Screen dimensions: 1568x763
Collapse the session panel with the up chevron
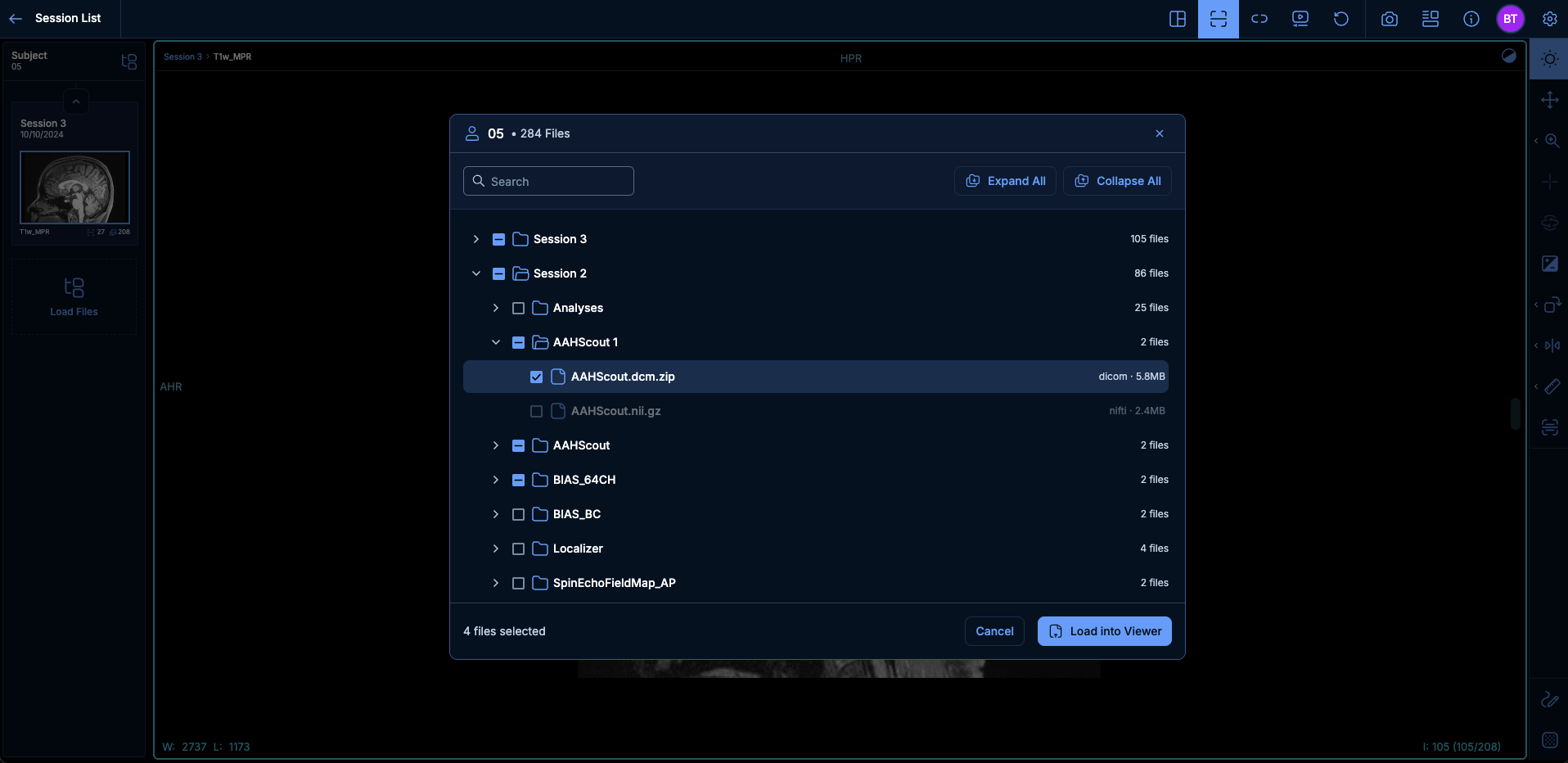click(75, 102)
